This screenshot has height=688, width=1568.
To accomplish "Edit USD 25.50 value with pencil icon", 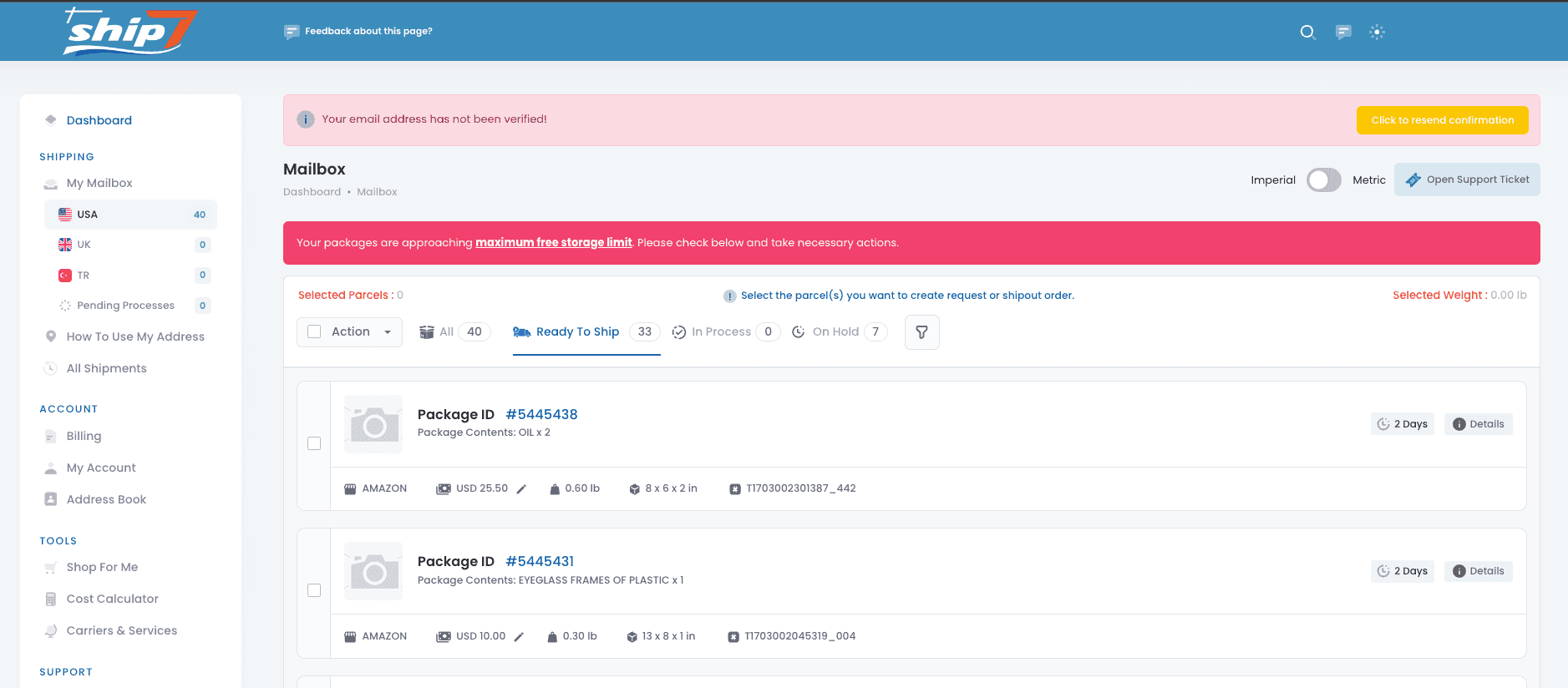I will point(521,489).
